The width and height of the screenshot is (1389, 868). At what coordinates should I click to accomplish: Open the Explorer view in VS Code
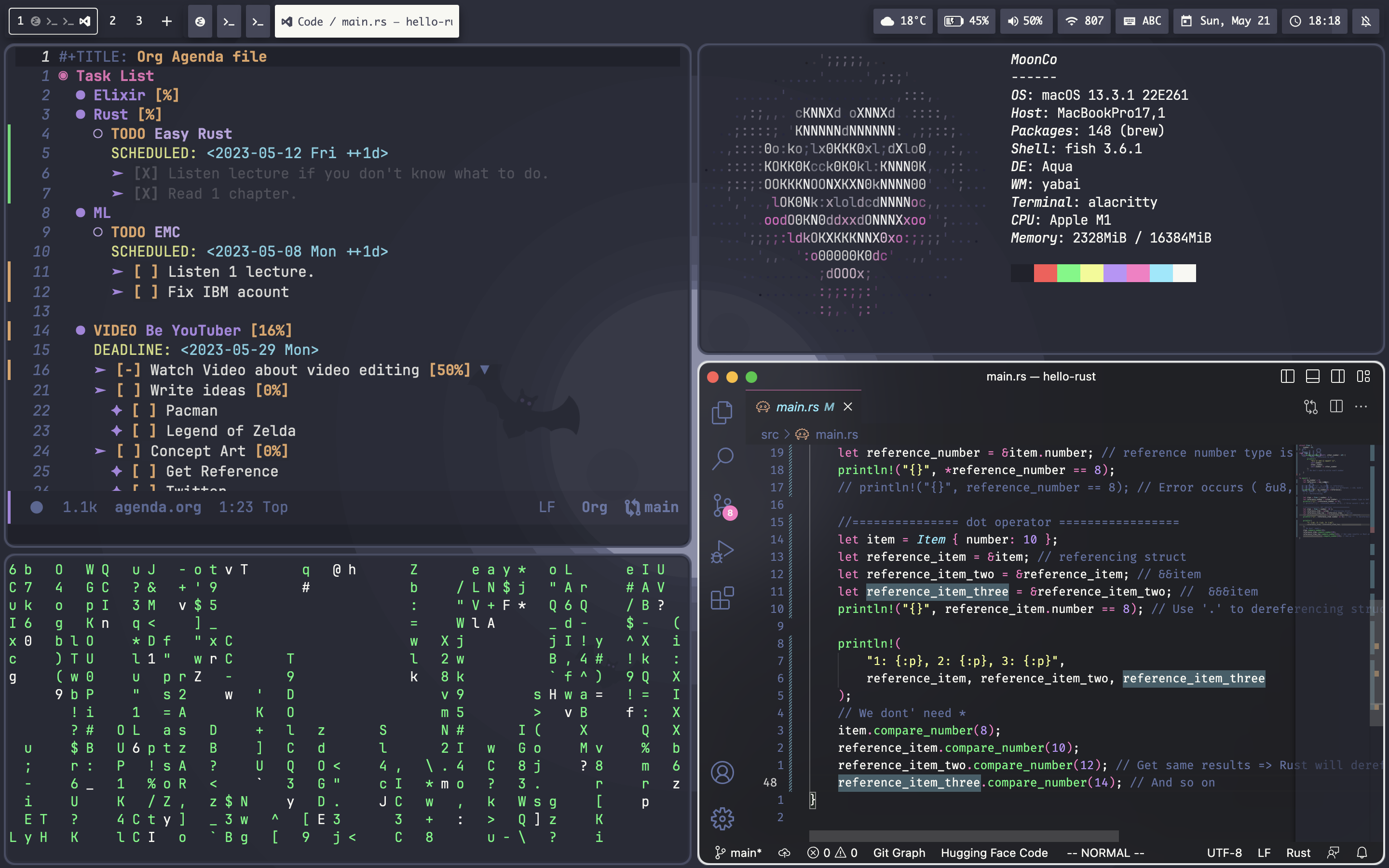pos(722,412)
